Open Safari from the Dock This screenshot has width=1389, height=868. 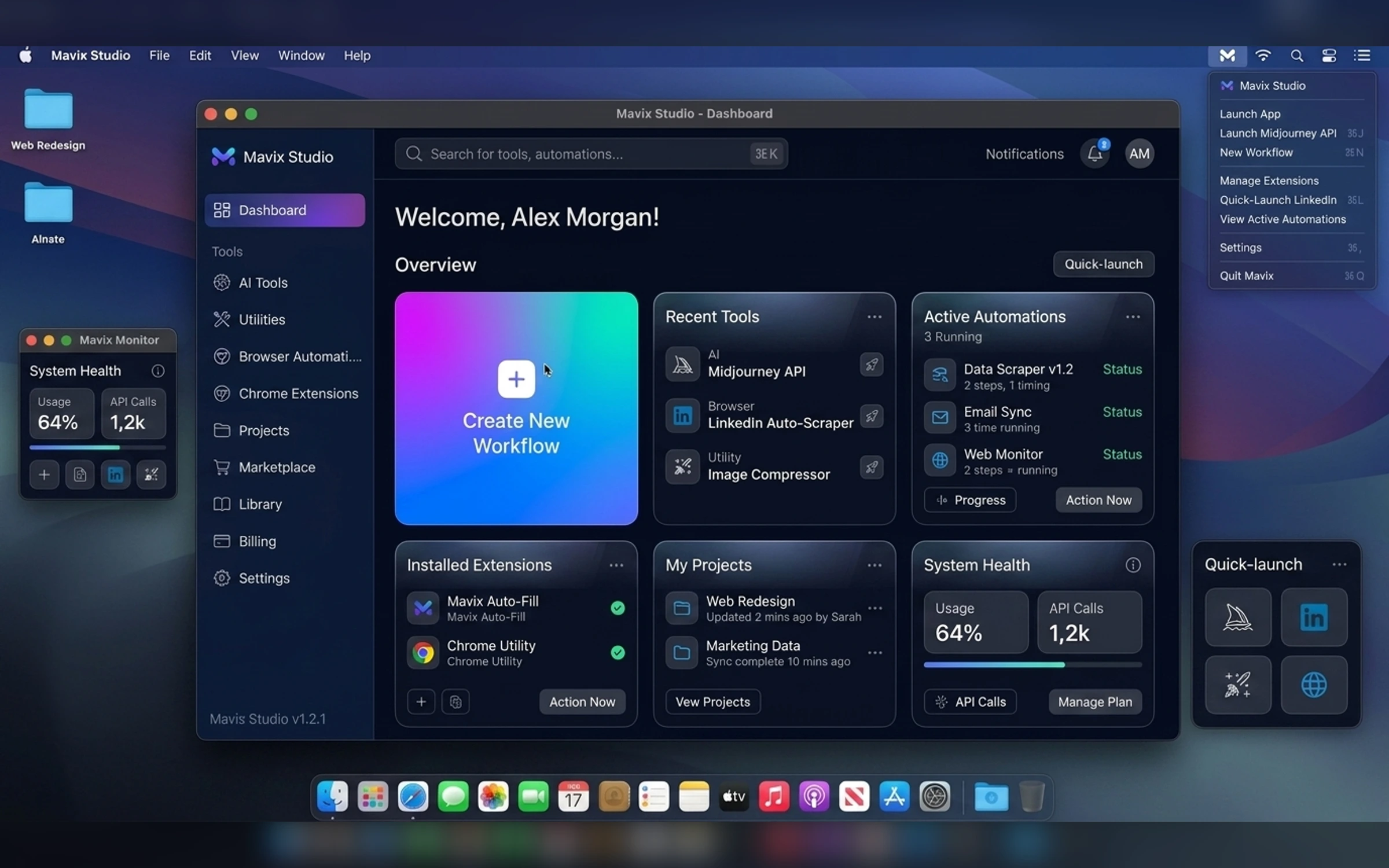tap(413, 797)
